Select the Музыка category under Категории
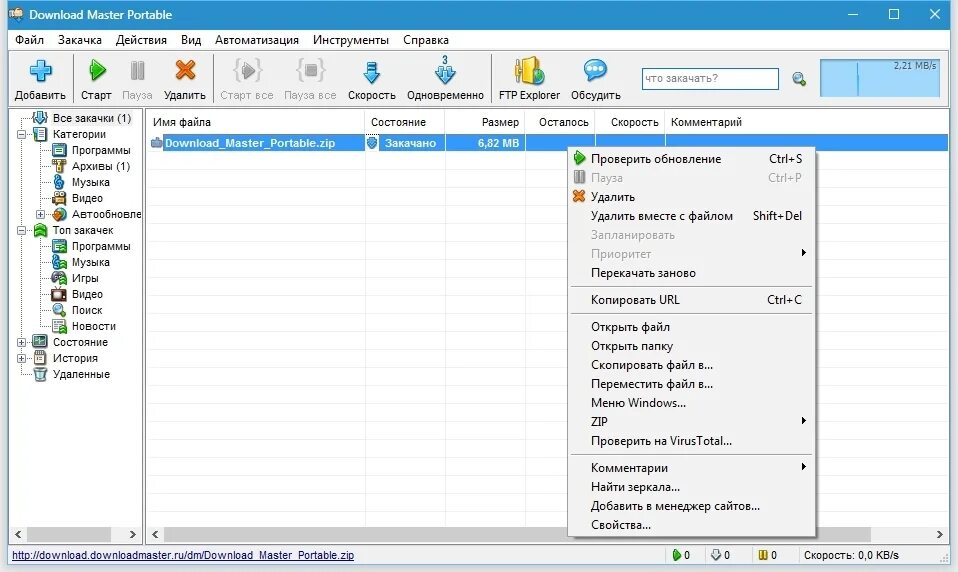 click(x=90, y=182)
